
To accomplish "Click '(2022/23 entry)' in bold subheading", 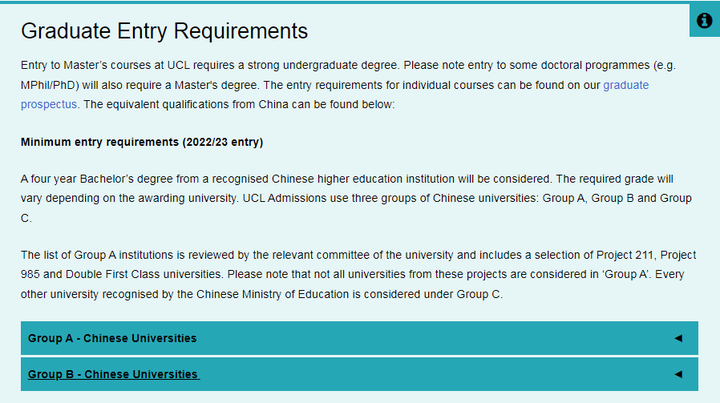I will (223, 142).
